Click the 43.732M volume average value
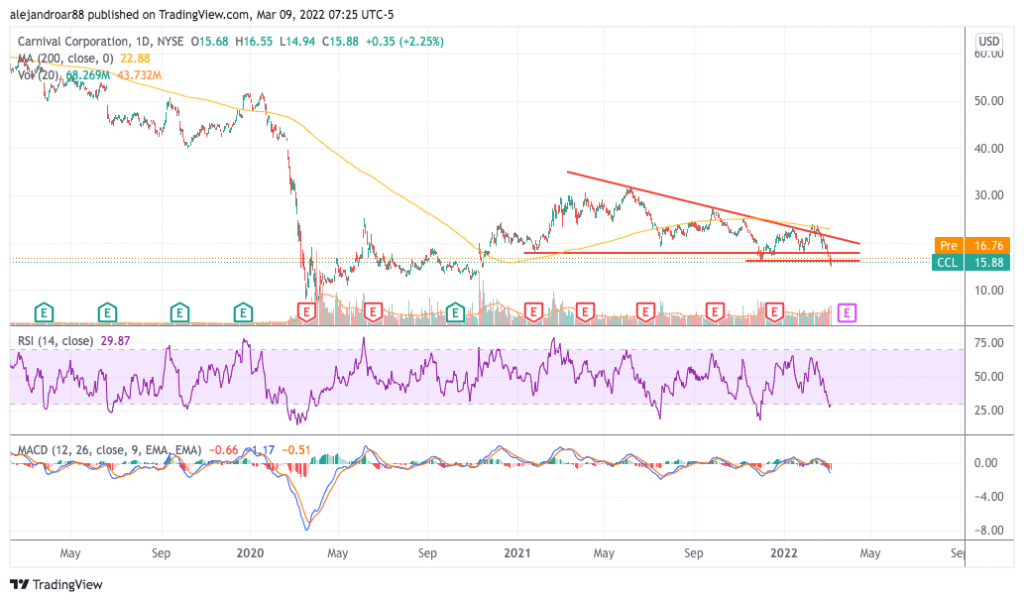The image size is (1024, 602). [139, 75]
